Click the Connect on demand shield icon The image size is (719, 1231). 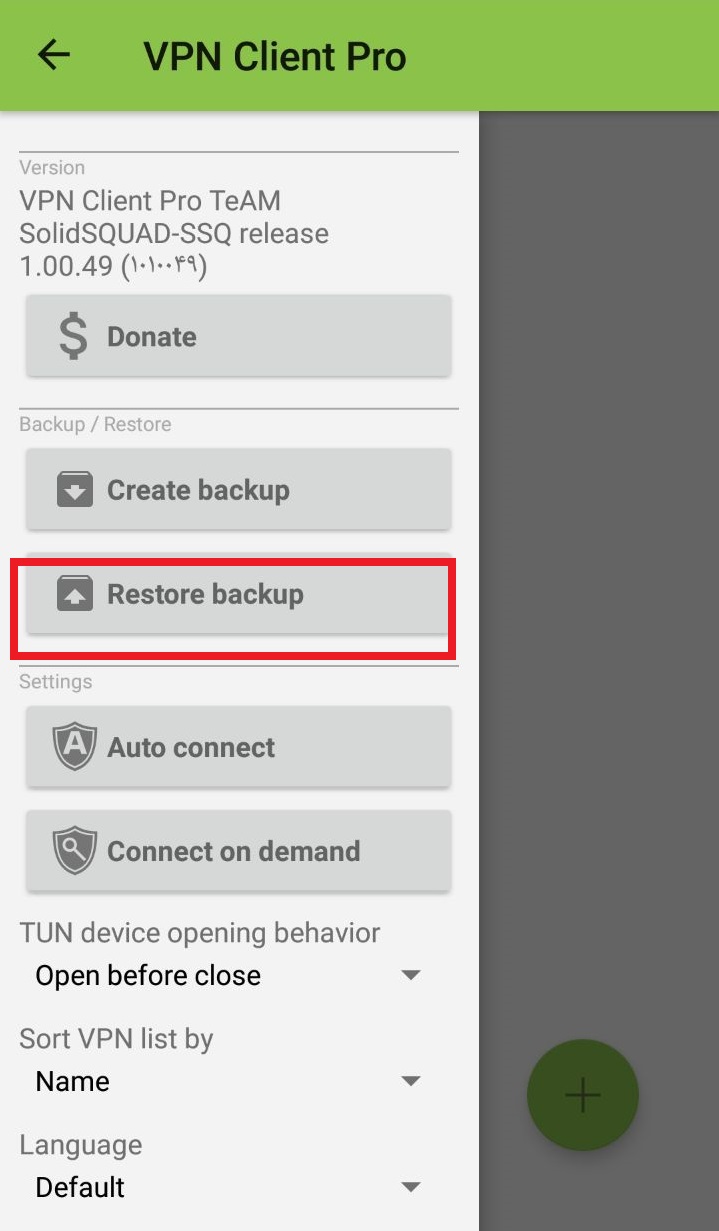(75, 851)
